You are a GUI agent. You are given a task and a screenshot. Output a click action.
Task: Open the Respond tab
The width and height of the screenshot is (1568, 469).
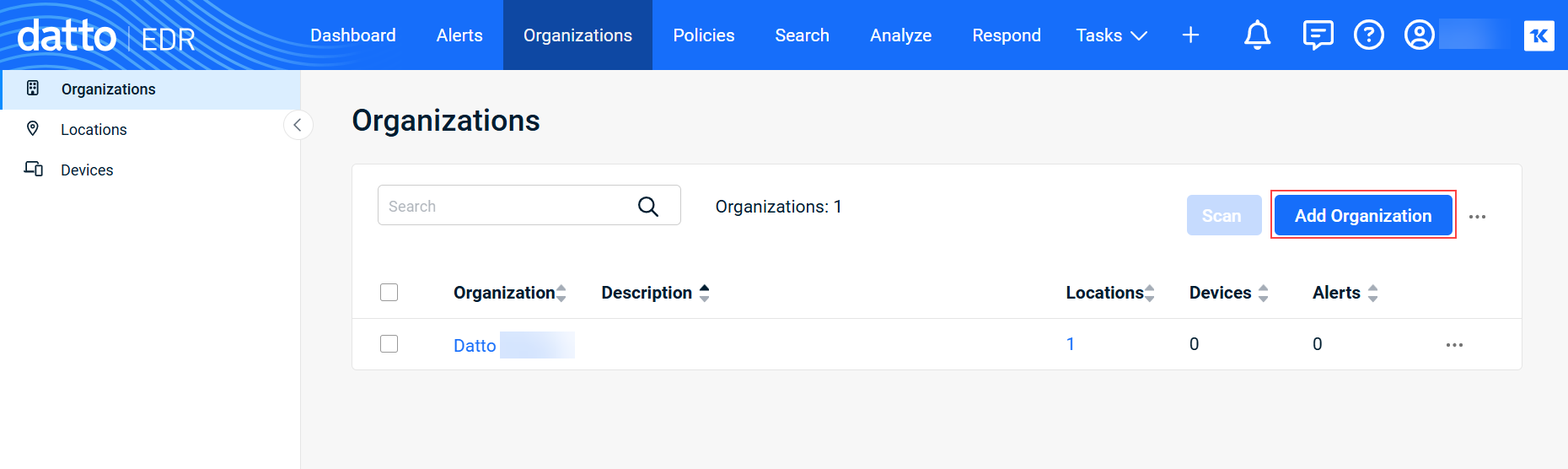[x=1007, y=35]
